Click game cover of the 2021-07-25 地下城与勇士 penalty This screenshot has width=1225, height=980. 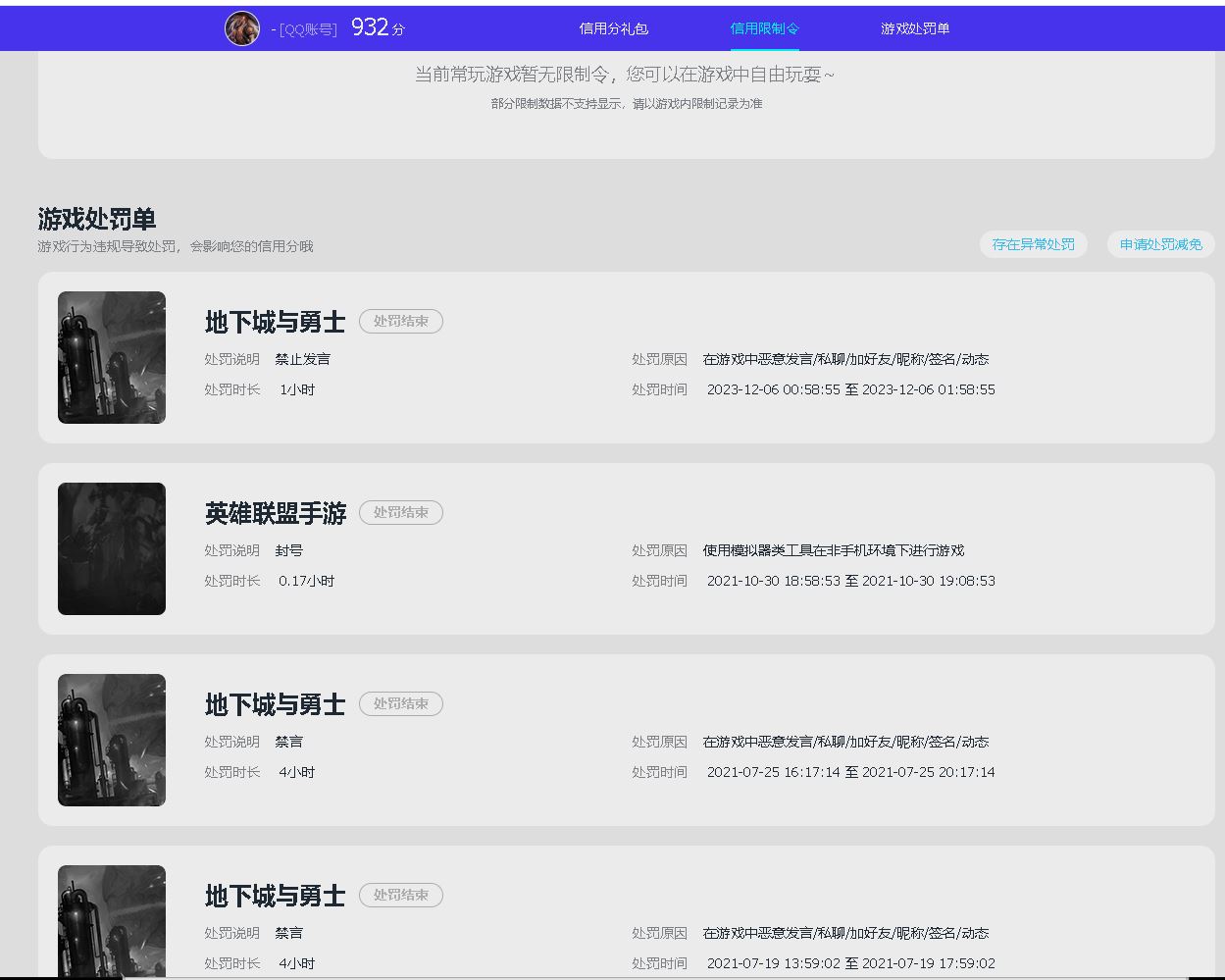(x=112, y=740)
